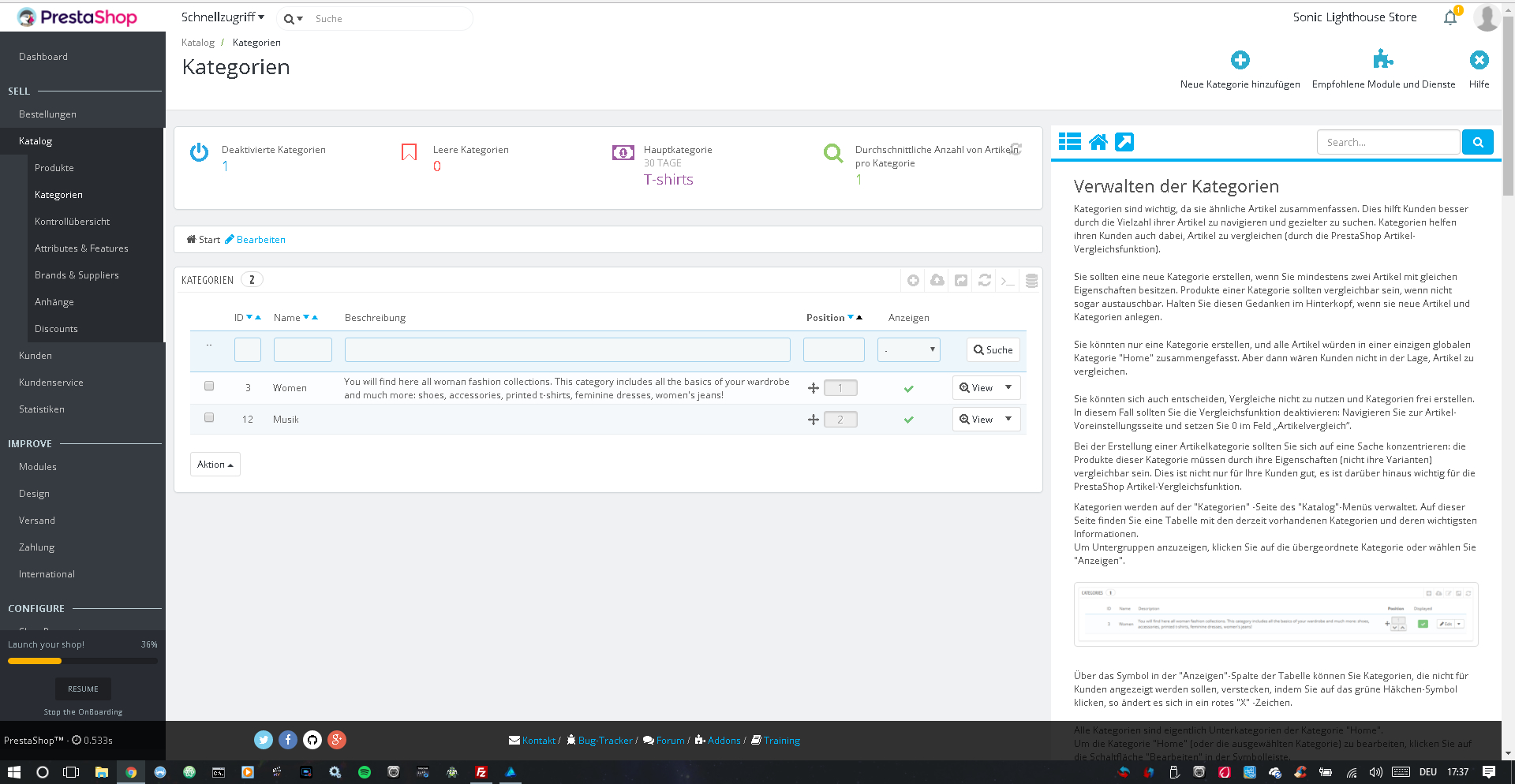This screenshot has height=784, width=1515.
Task: Open the Hilfe help icon
Action: point(1479,60)
